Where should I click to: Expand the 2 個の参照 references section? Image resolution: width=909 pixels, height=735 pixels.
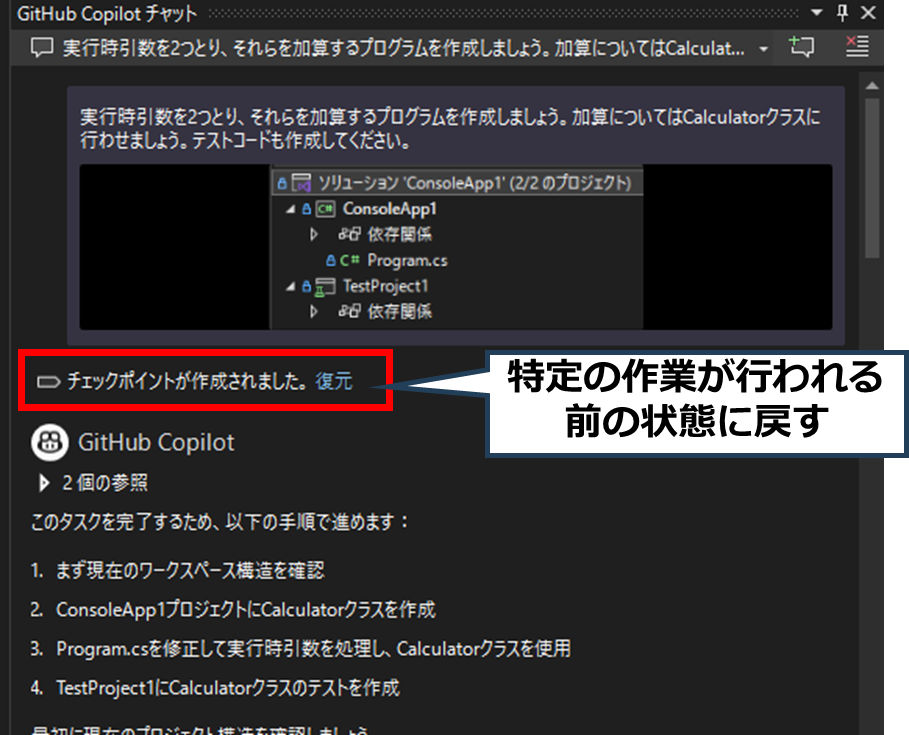coord(44,483)
